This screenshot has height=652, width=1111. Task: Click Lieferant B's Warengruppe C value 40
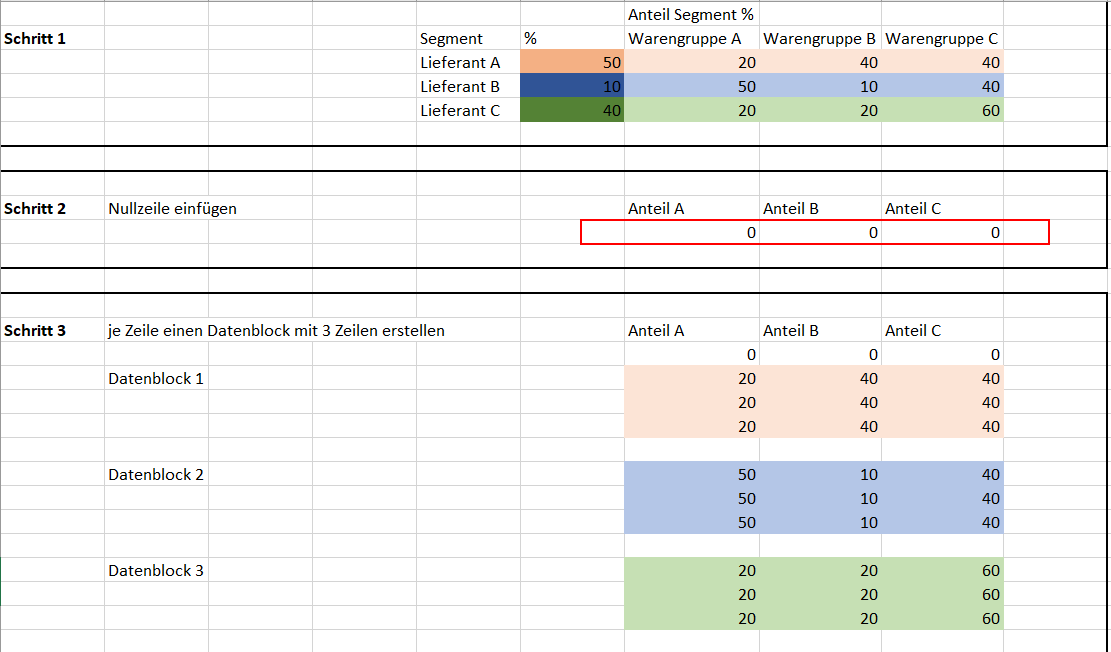click(x=942, y=86)
